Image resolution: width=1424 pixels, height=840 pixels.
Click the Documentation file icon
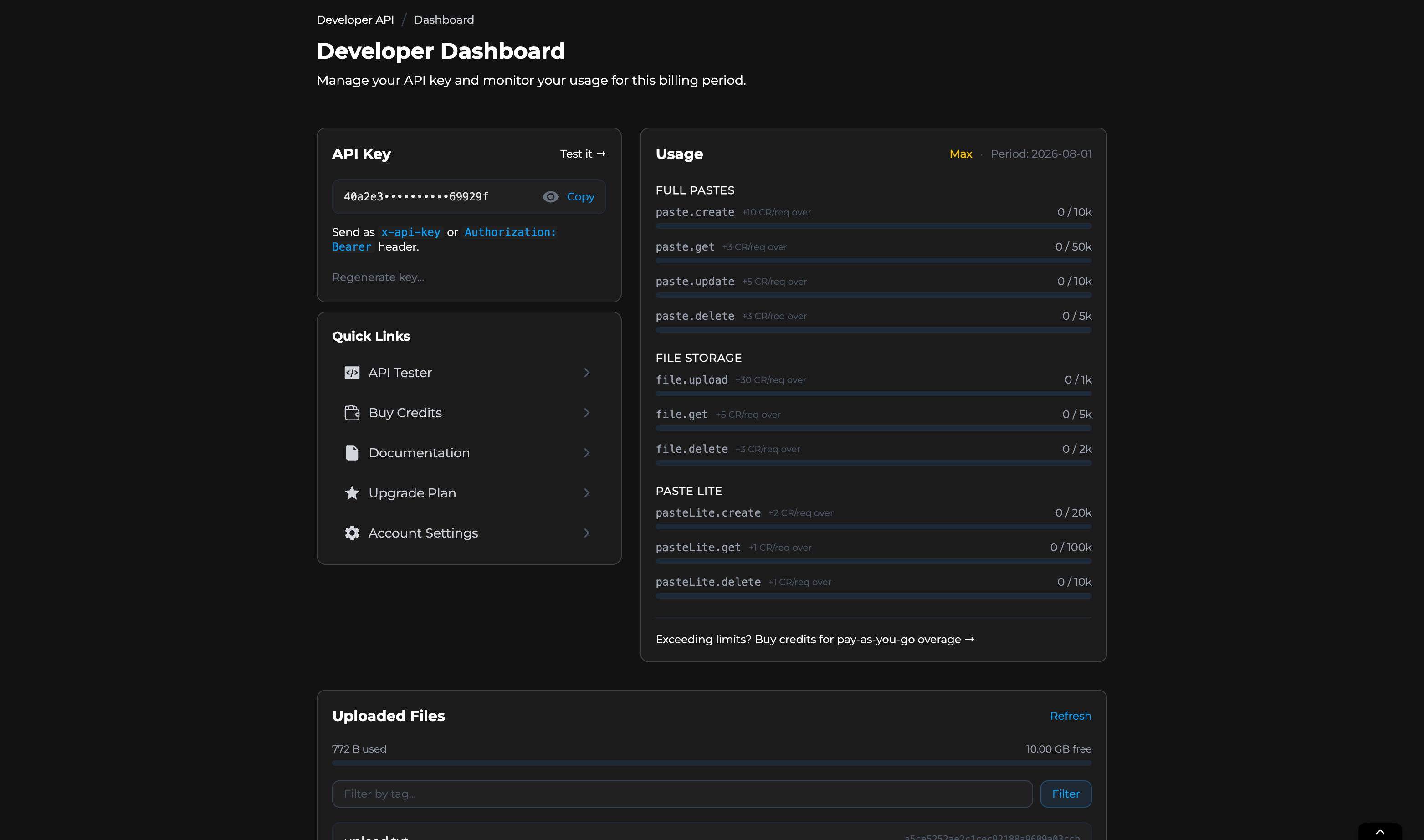click(x=352, y=453)
